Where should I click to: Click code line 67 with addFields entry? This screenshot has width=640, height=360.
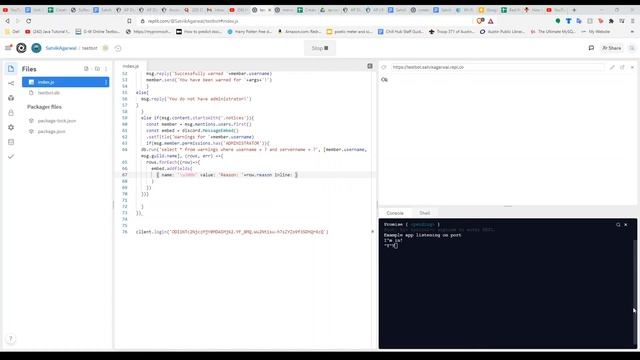227,175
